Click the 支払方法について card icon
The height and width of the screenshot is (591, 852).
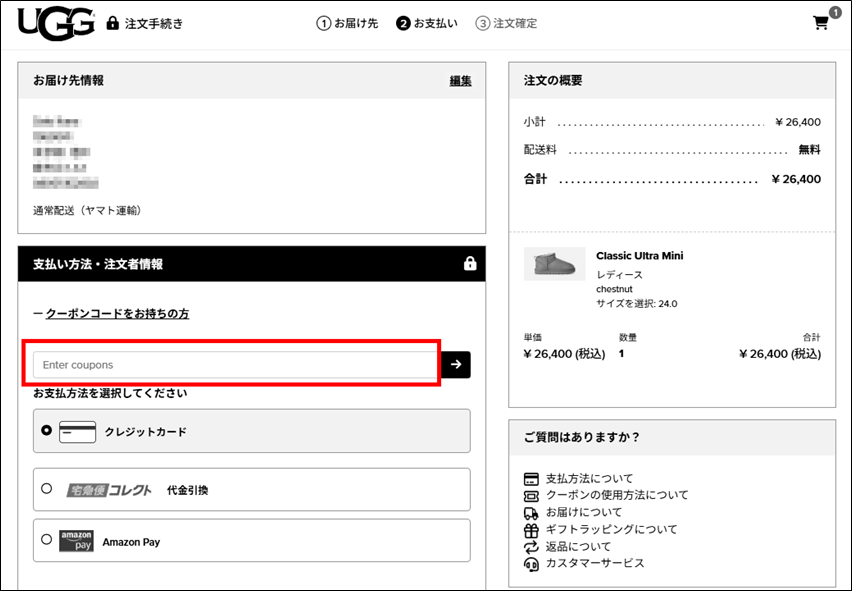(531, 479)
